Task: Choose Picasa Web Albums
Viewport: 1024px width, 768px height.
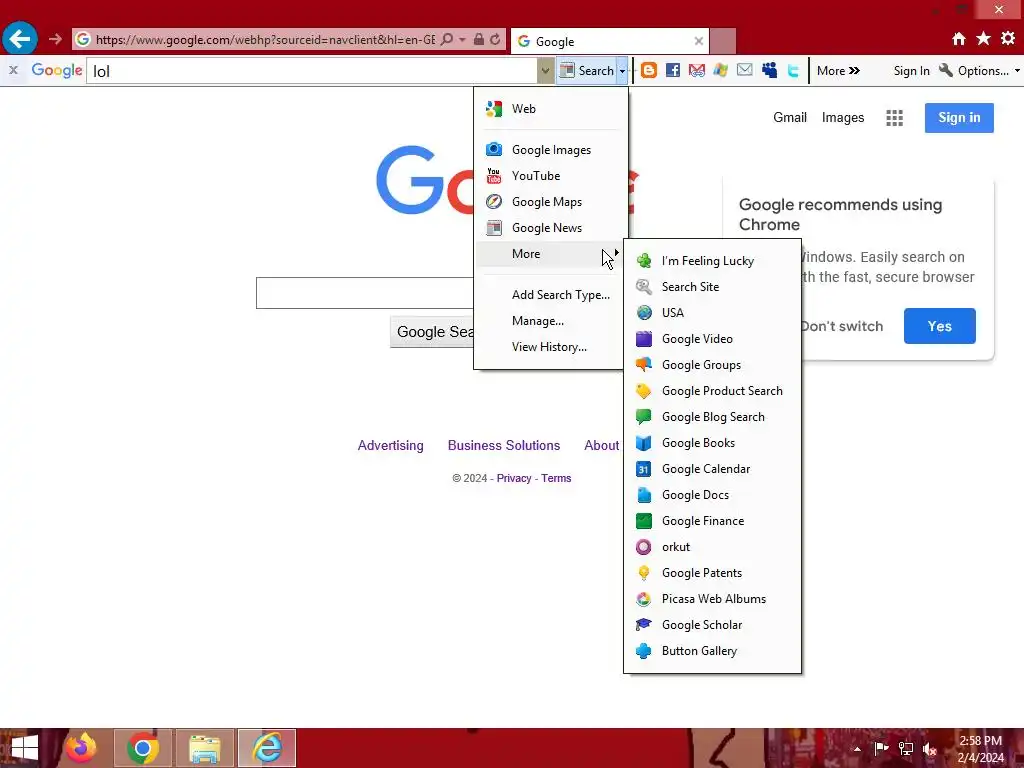Action: click(x=712, y=599)
